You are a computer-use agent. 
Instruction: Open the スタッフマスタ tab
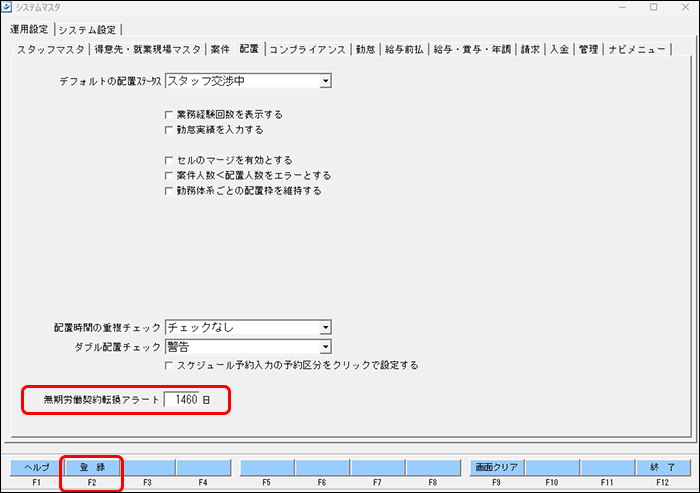[x=50, y=49]
